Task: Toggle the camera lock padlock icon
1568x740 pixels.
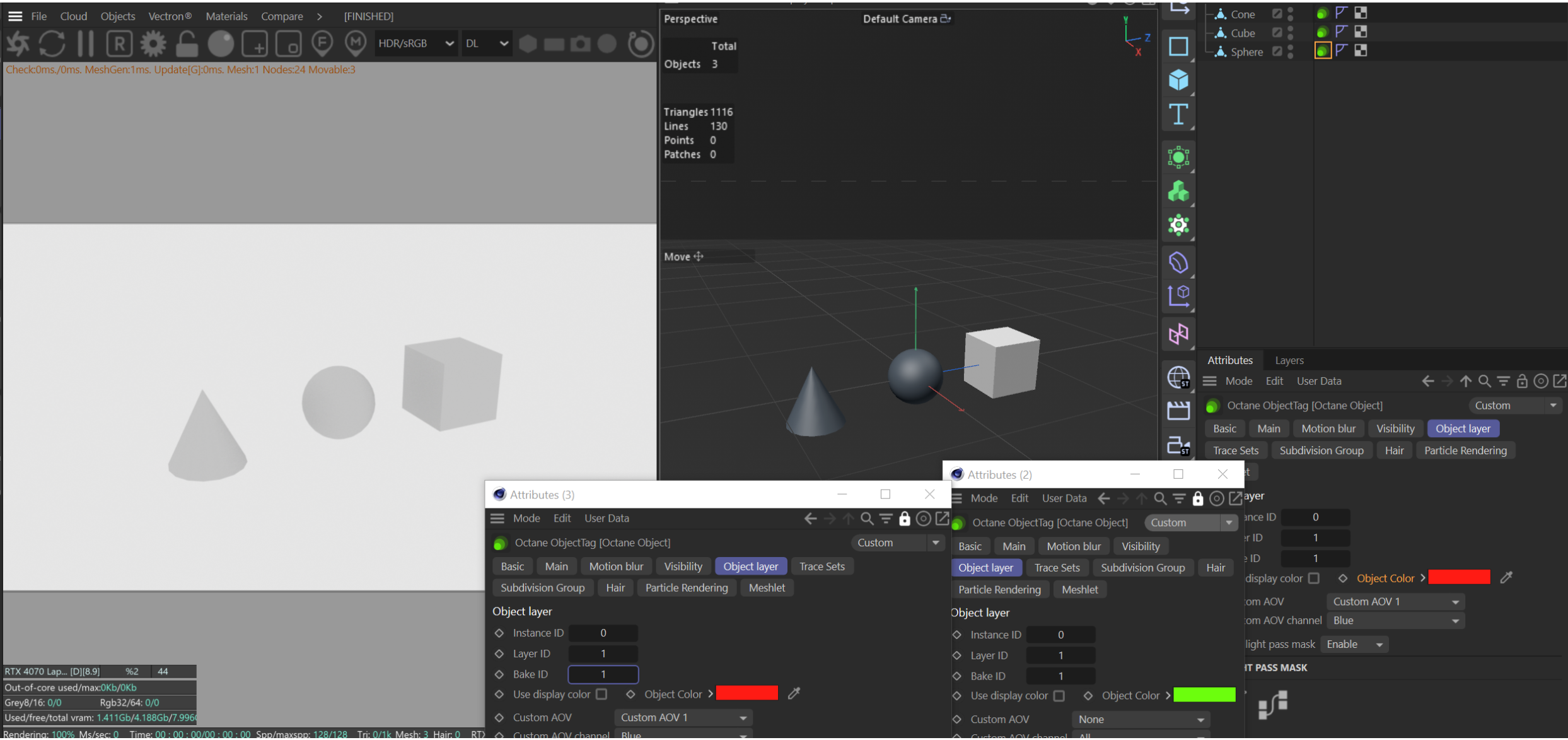Action: pyautogui.click(x=187, y=44)
